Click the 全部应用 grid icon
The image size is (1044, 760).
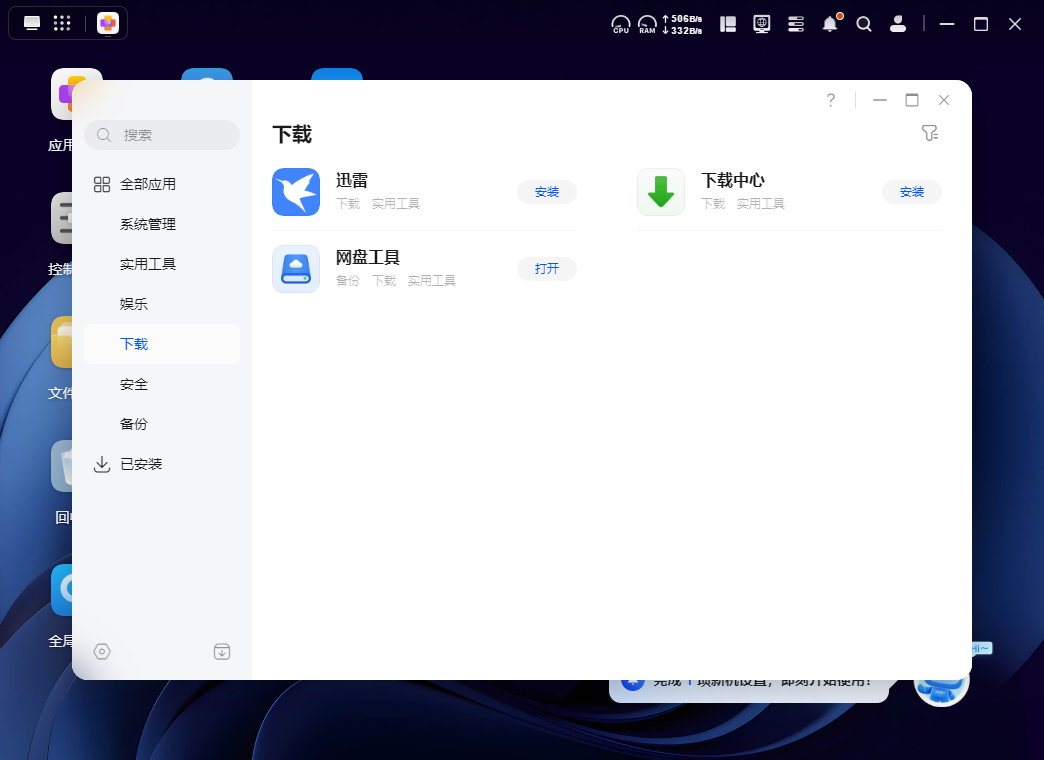(102, 185)
